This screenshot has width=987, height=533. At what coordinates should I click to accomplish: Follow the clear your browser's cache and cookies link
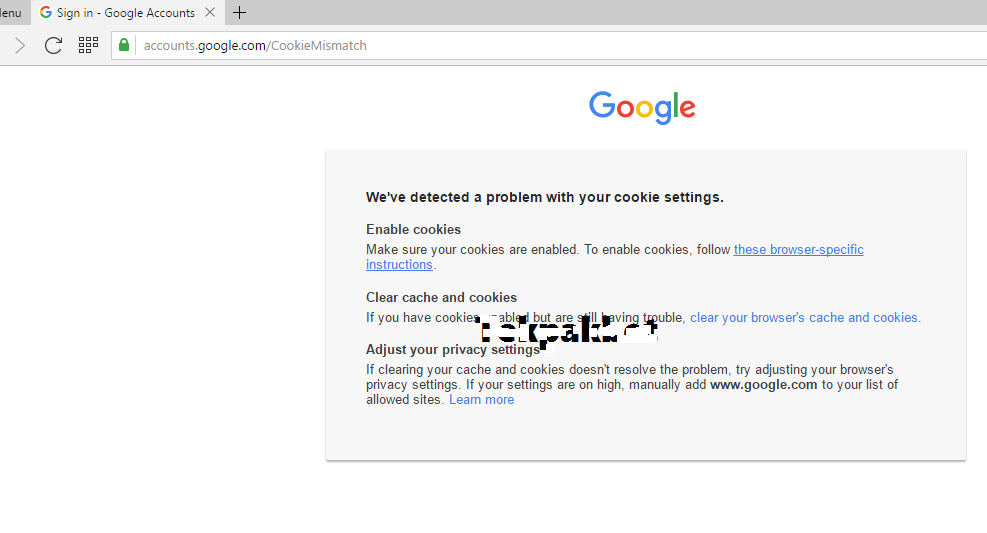tap(805, 317)
